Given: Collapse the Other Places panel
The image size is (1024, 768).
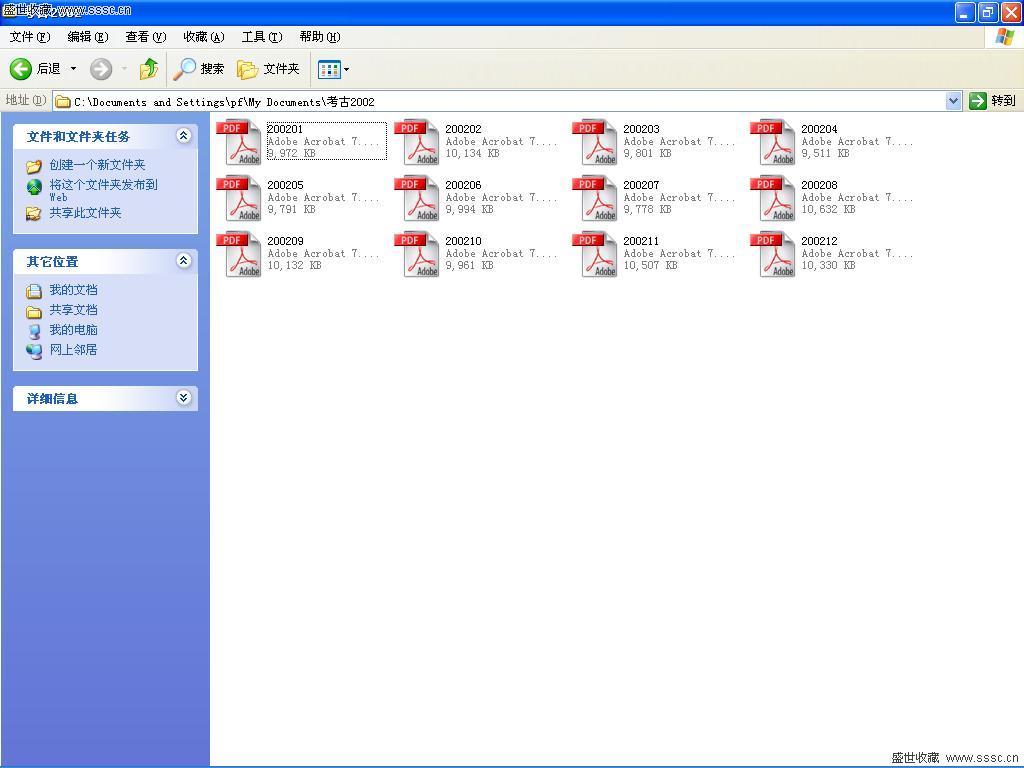Looking at the screenshot, I should click(x=183, y=261).
